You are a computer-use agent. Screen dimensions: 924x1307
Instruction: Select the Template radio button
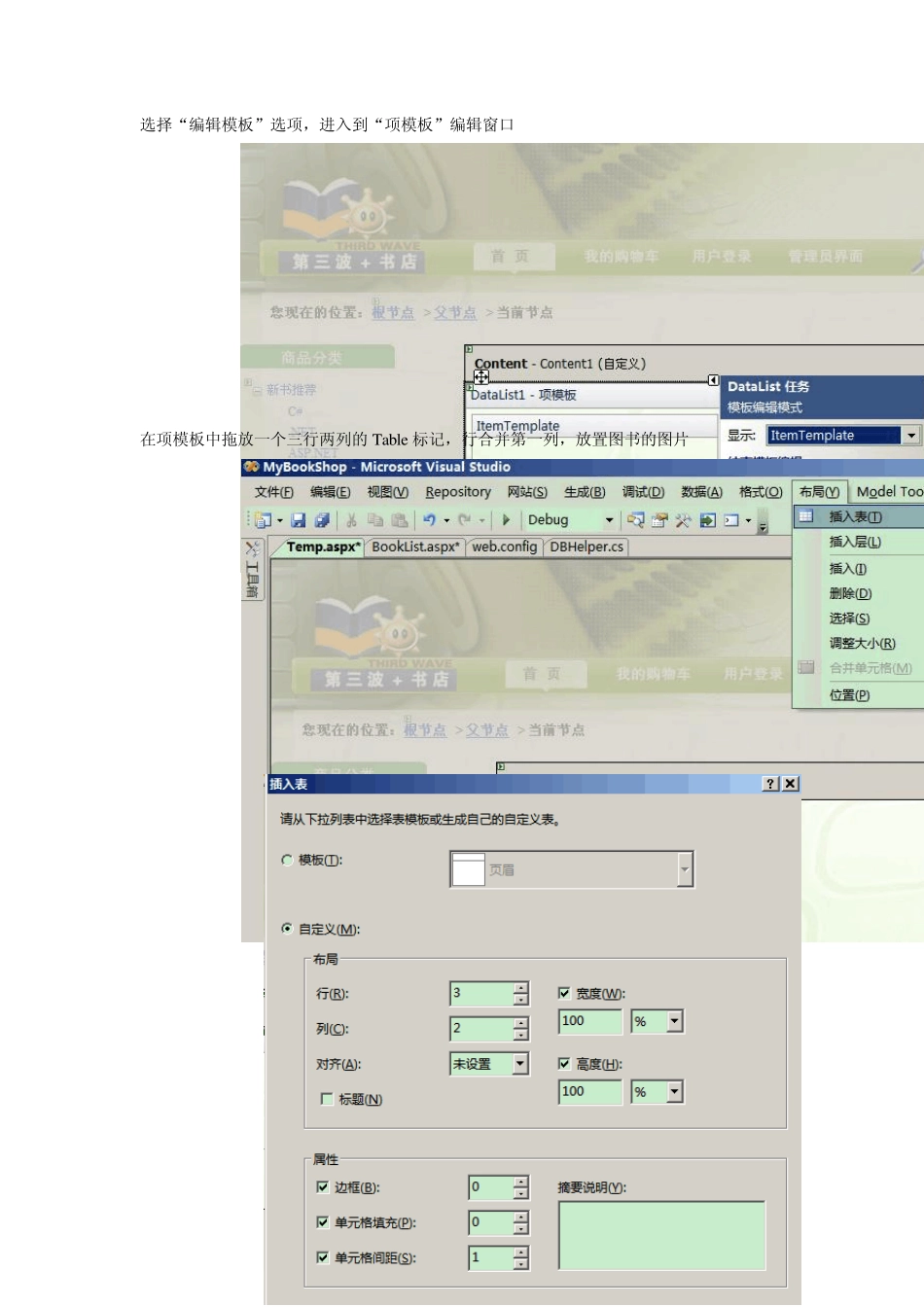pos(287,860)
